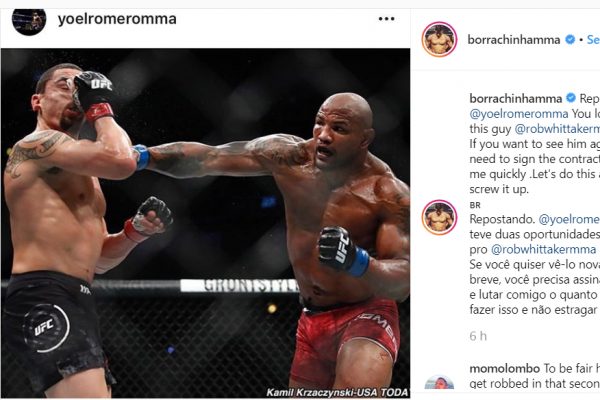Open yoelromeromma username on the reposted image
Screen dimensions: 600x400
point(117,19)
